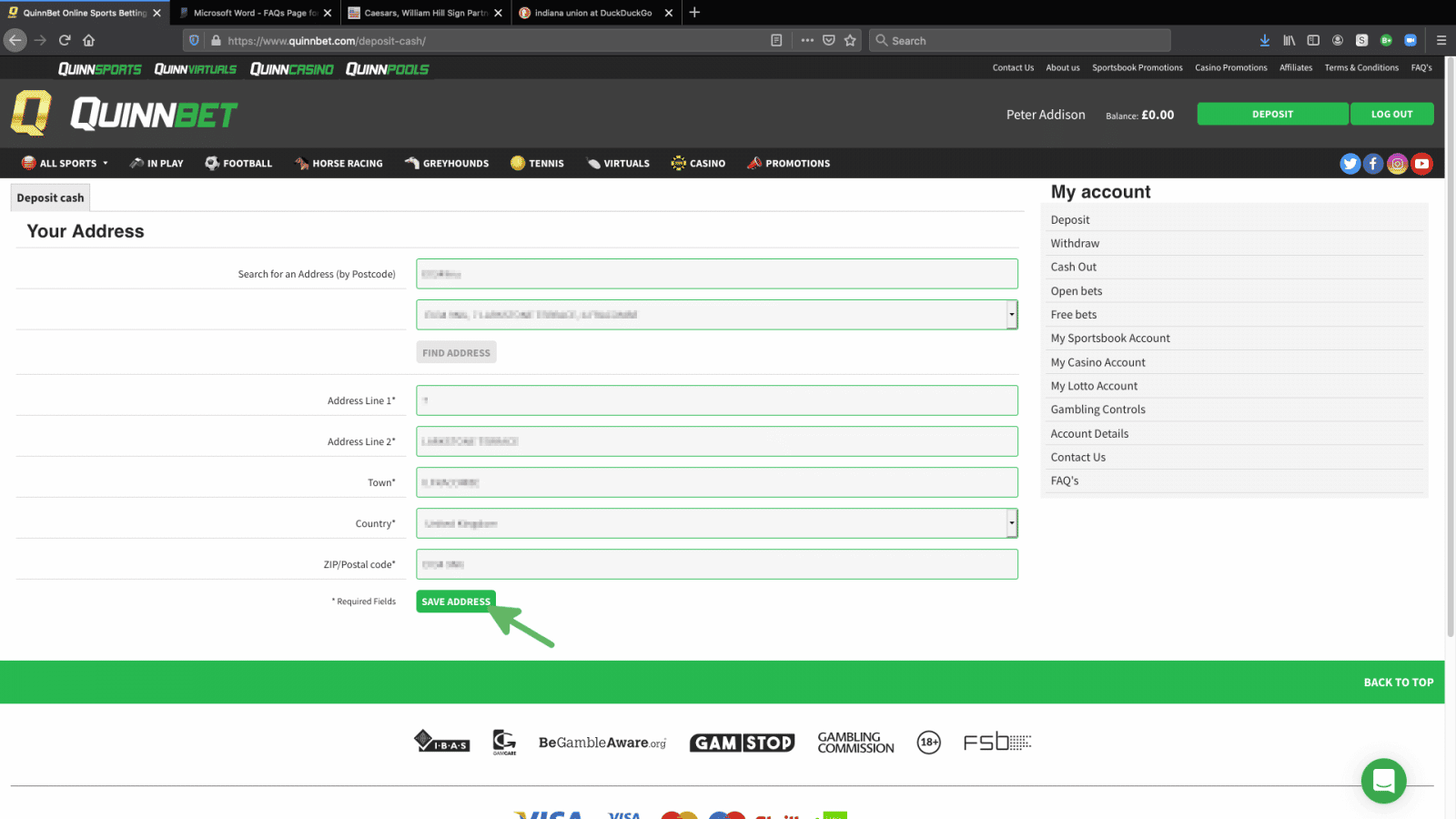This screenshot has width=1456, height=819.
Task: Expand the All Sports dropdown menu
Action: click(66, 164)
